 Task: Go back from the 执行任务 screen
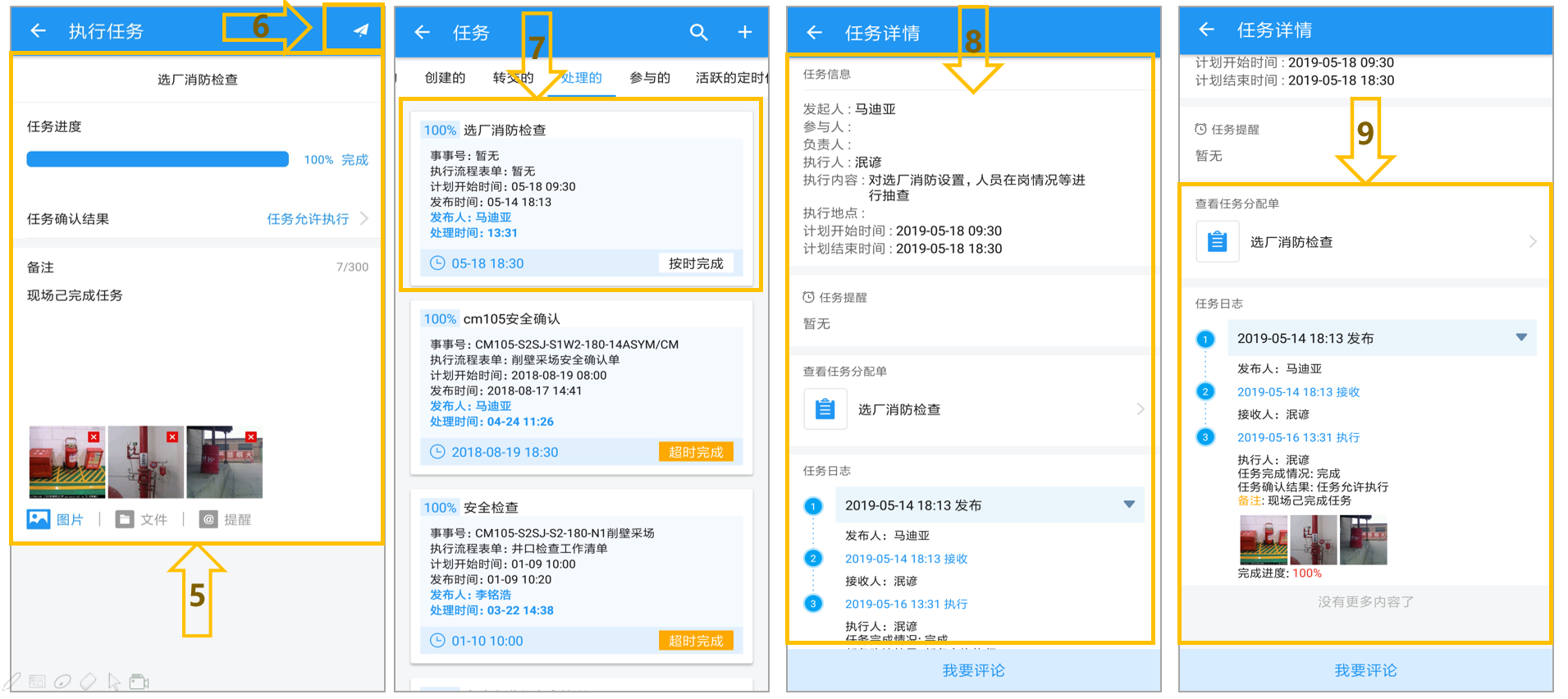point(38,31)
